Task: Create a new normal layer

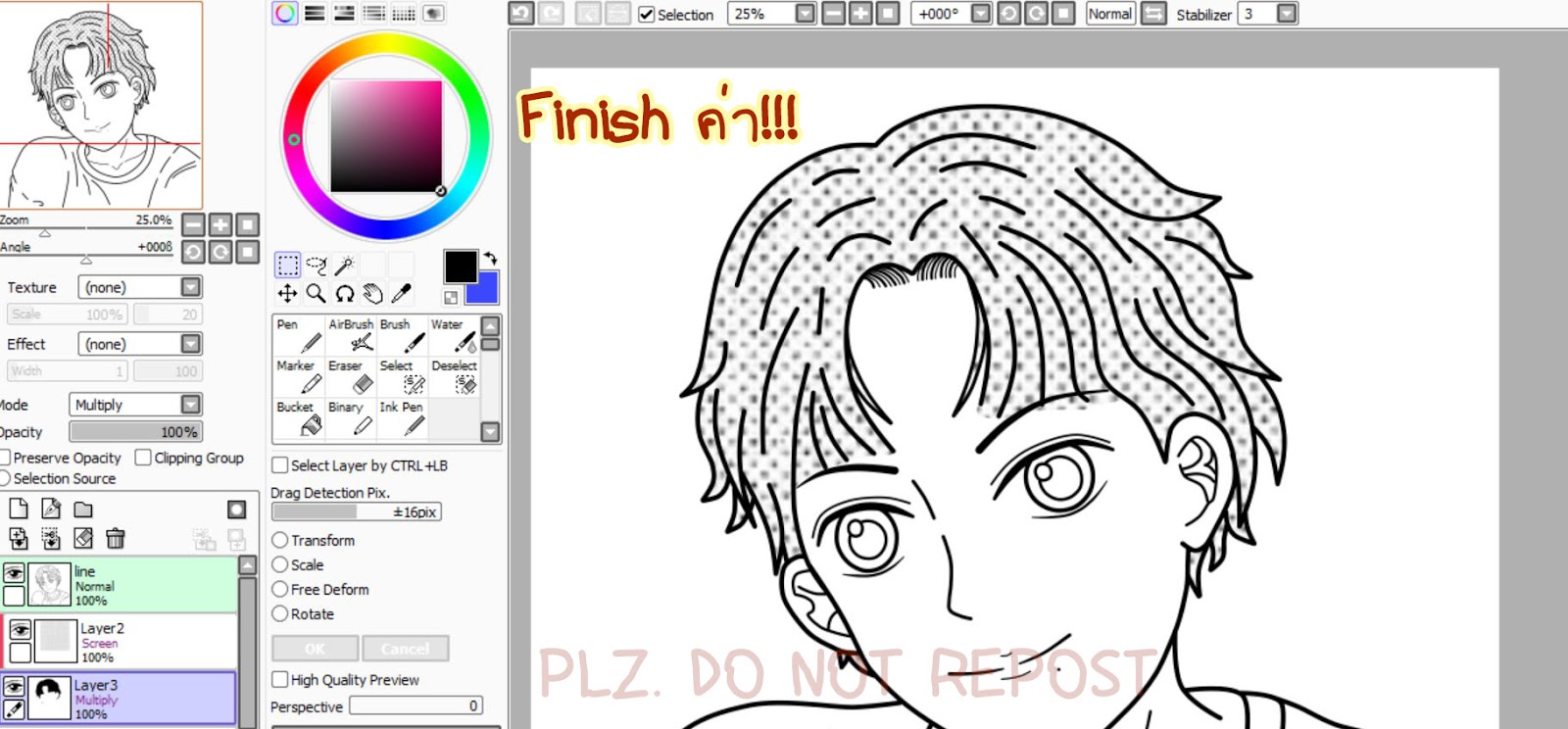Action: point(18,509)
